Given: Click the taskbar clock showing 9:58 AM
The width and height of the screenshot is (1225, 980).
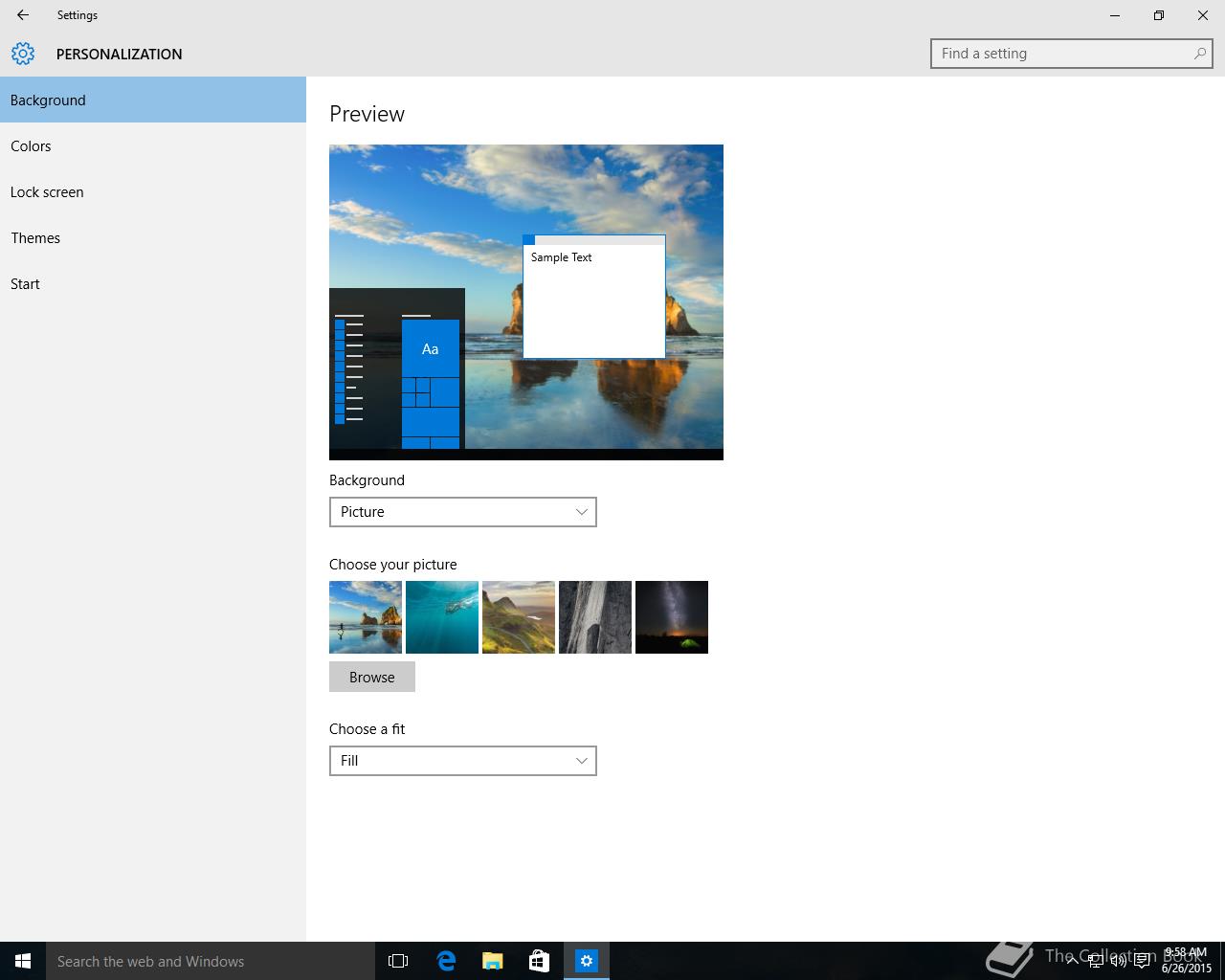Looking at the screenshot, I should click(1186, 961).
